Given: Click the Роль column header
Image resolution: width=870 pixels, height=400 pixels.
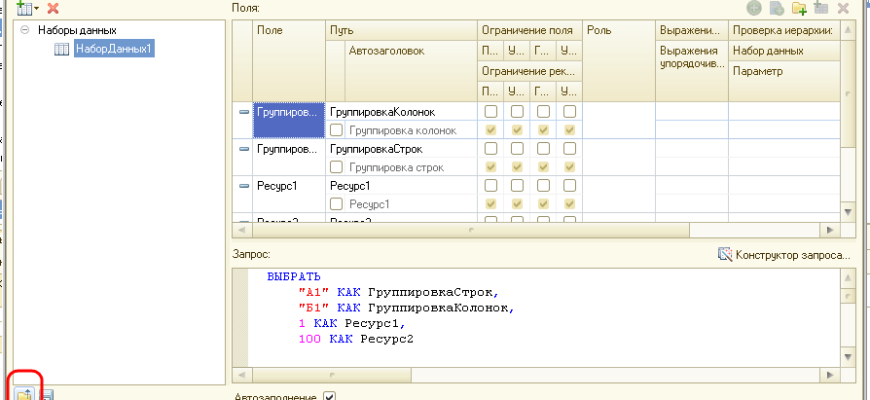Looking at the screenshot, I should [x=618, y=30].
